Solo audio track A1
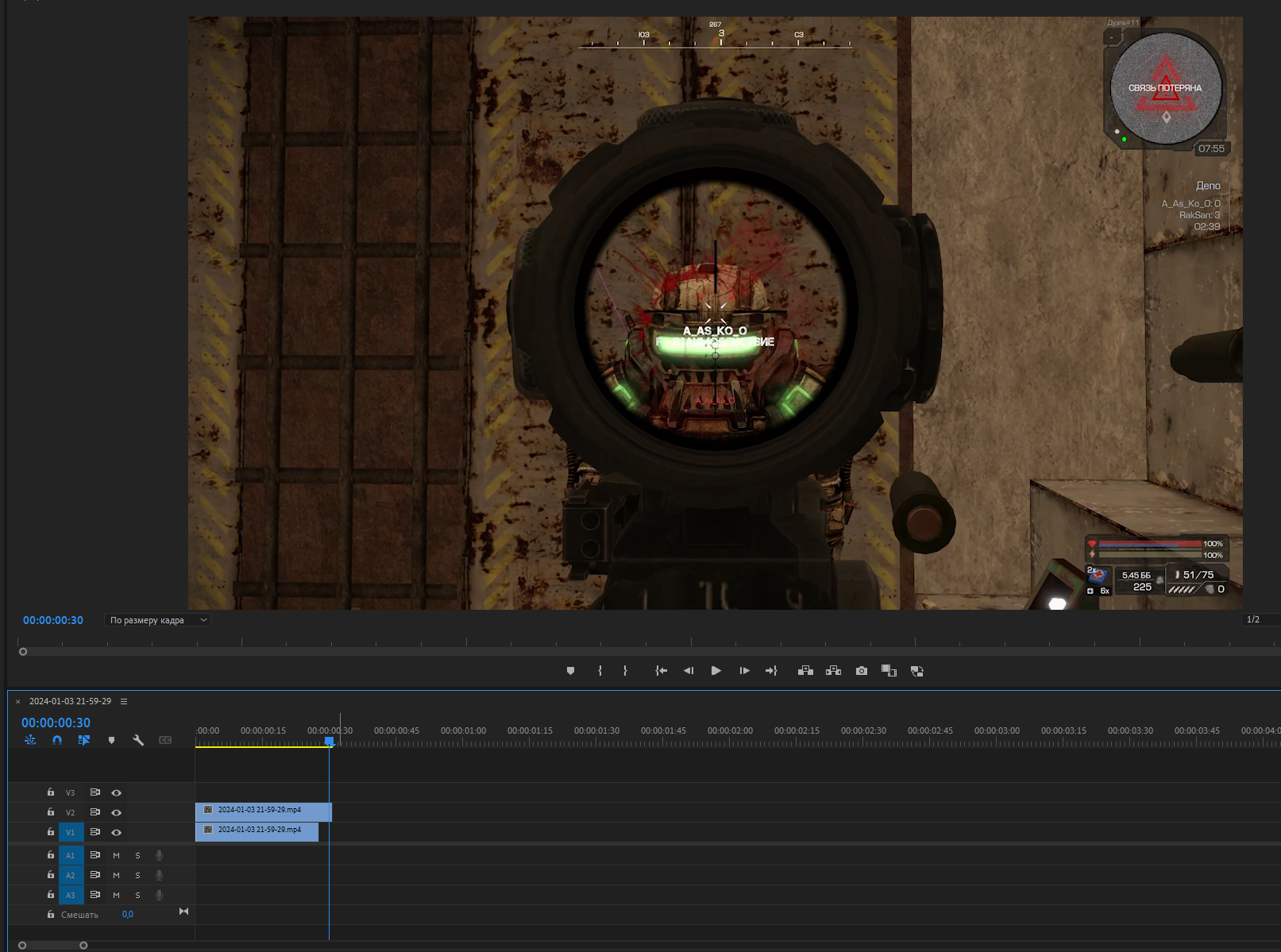The width and height of the screenshot is (1281, 952). coord(138,855)
